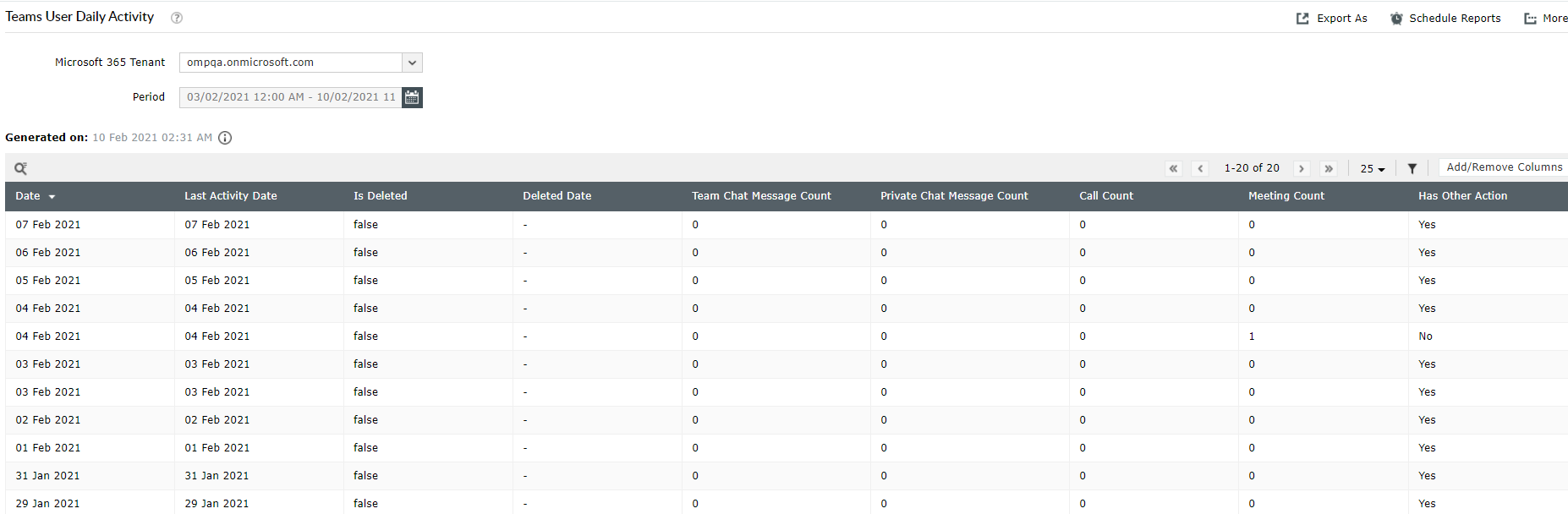Image resolution: width=1568 pixels, height=514 pixels.
Task: Click the Export As label
Action: click(1342, 19)
